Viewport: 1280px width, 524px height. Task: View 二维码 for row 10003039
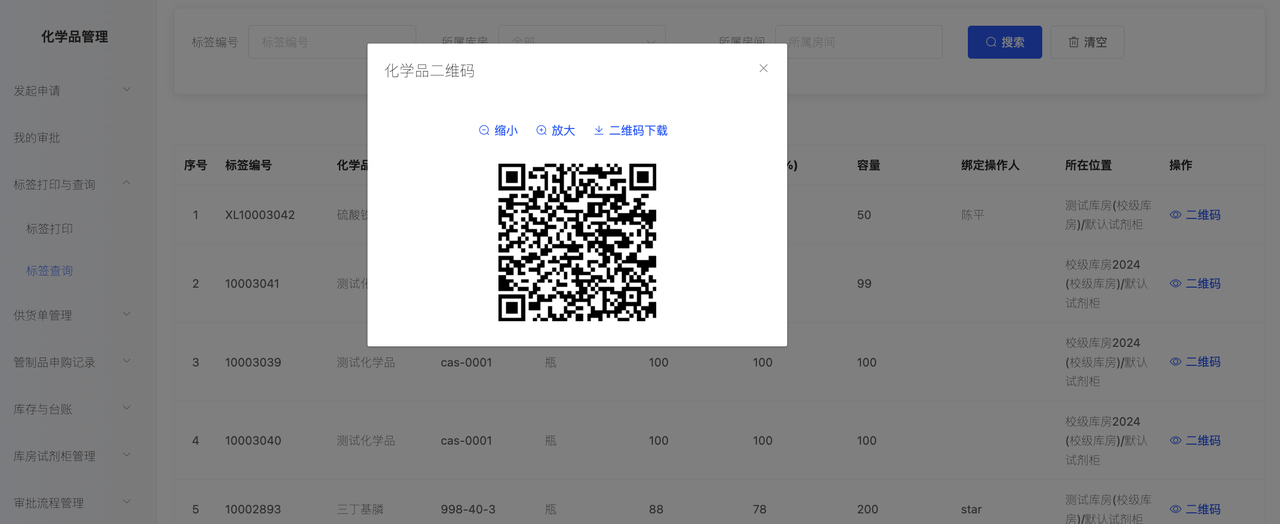(x=1195, y=362)
